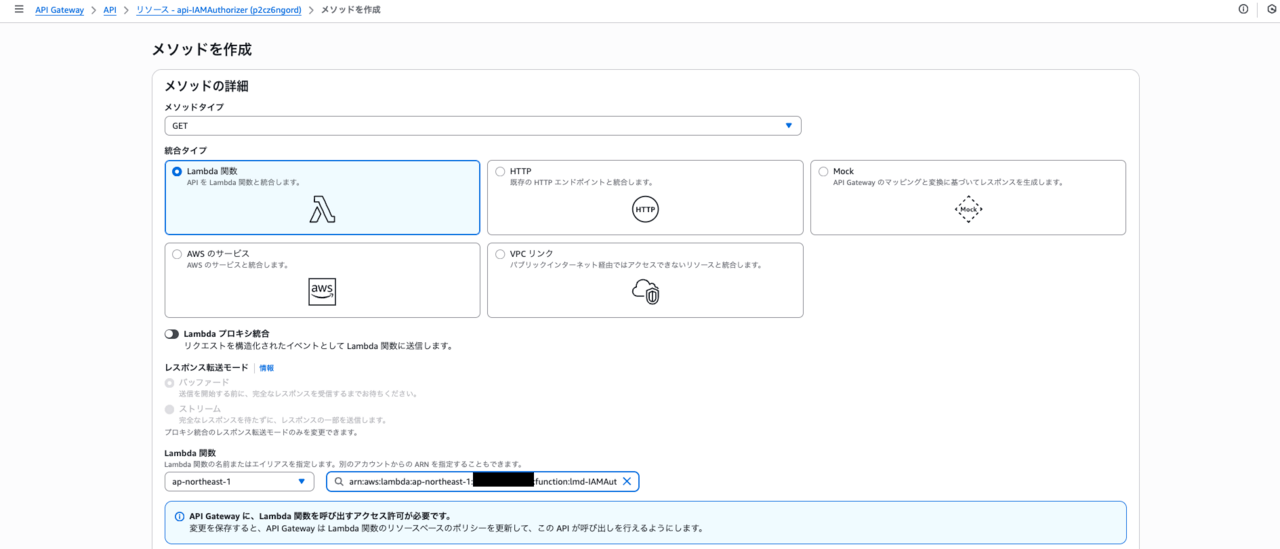
Task: Clear the Lambda function ARN field
Action: (627, 481)
